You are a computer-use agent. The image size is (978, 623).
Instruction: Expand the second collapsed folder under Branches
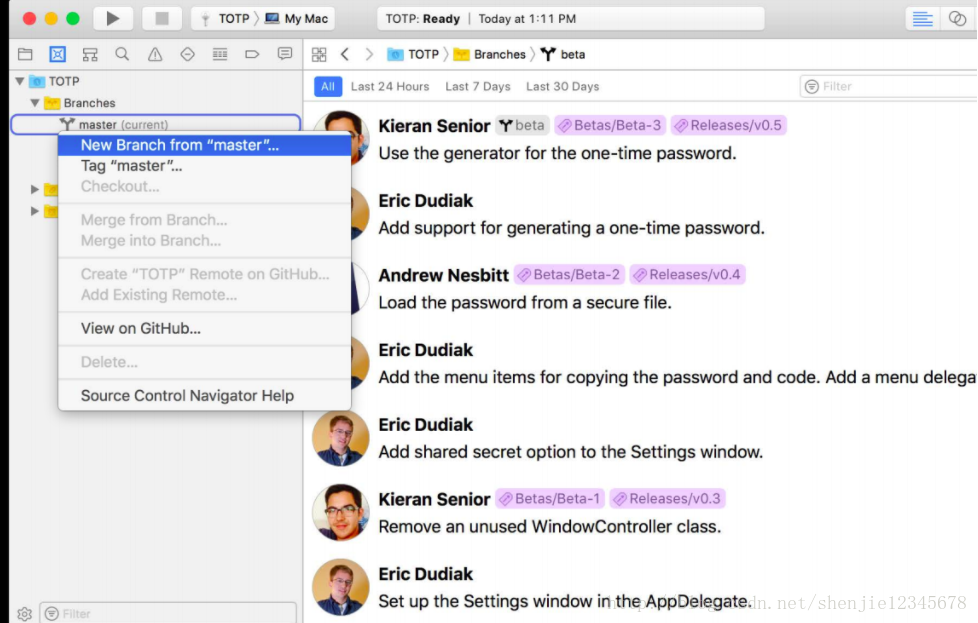coord(35,211)
